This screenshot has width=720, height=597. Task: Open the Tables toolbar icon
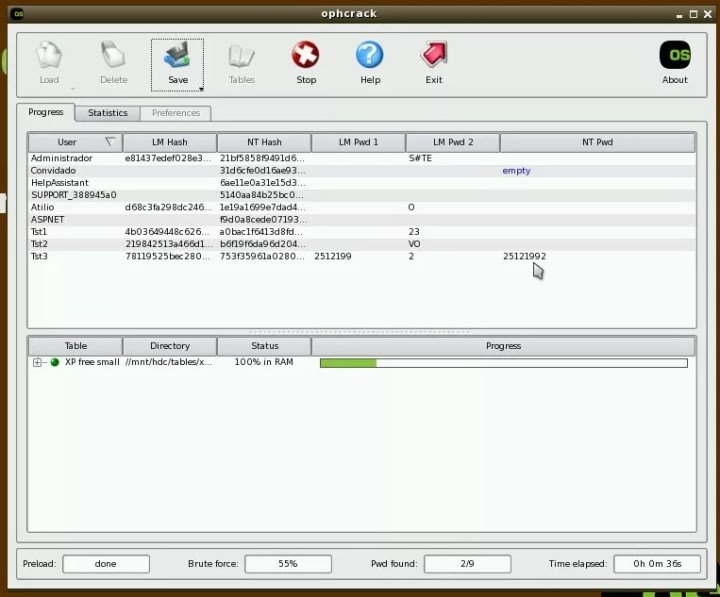pos(242,56)
